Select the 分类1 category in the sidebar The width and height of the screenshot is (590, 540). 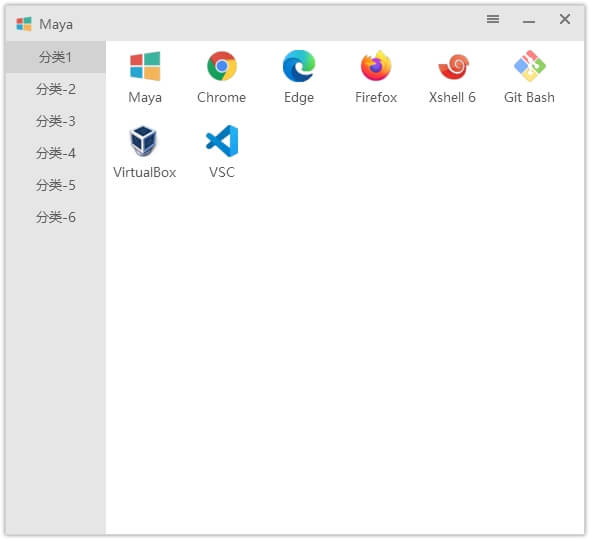(x=55, y=57)
